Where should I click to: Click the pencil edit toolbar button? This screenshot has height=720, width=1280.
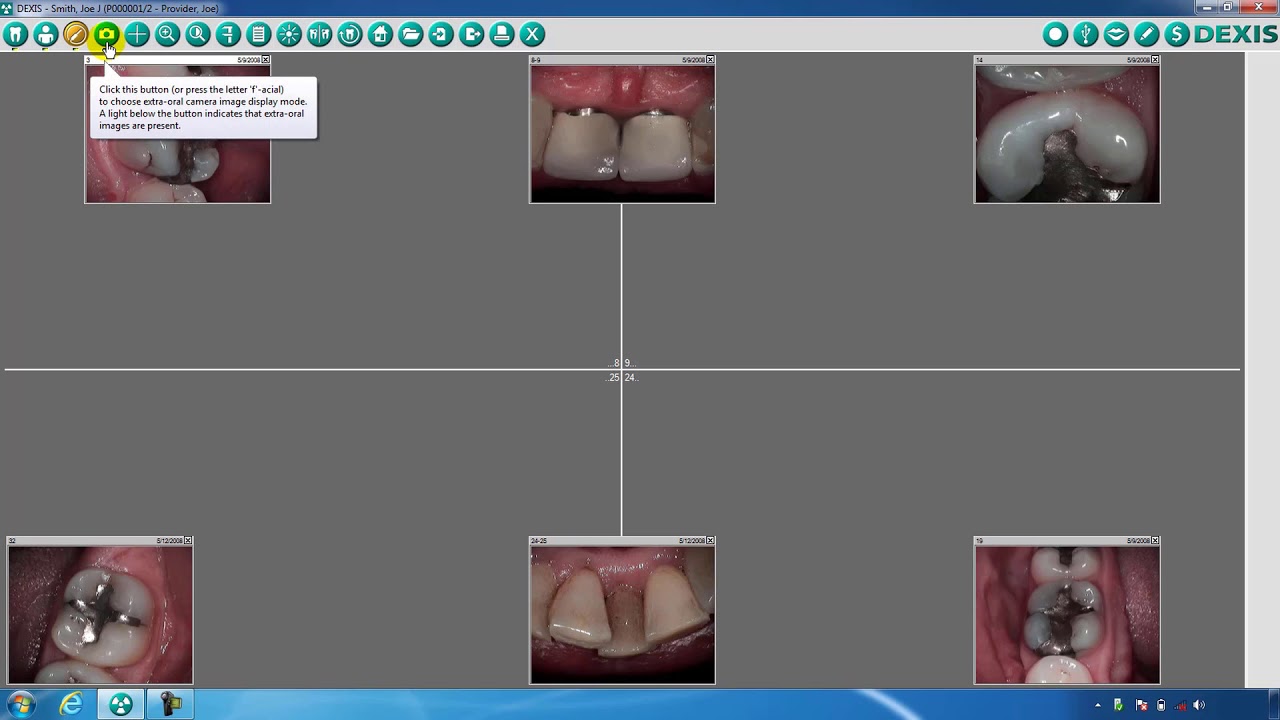point(1147,35)
